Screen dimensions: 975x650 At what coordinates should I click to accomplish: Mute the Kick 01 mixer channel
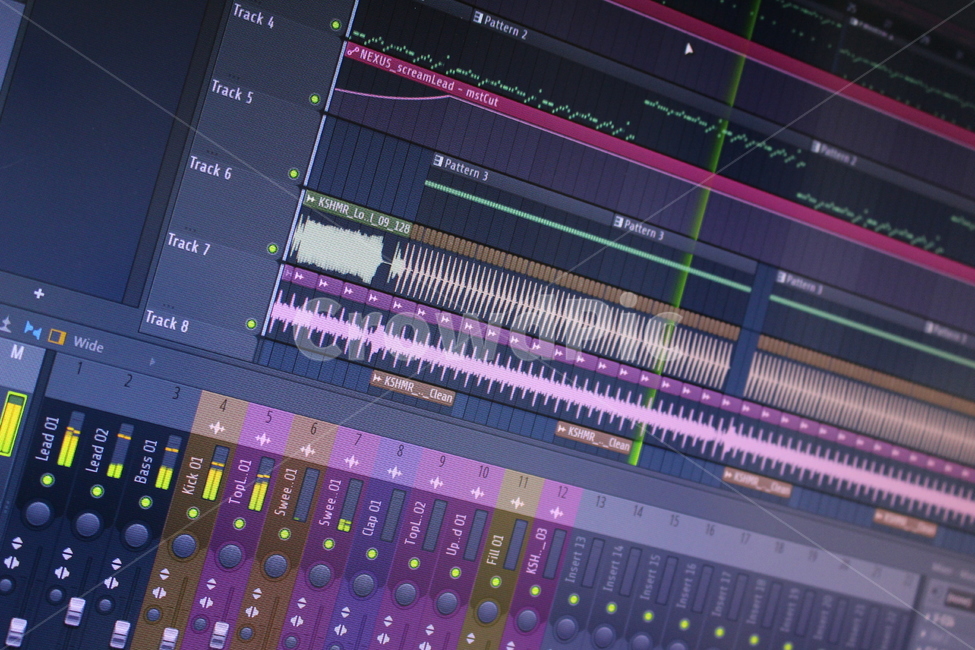click(193, 513)
